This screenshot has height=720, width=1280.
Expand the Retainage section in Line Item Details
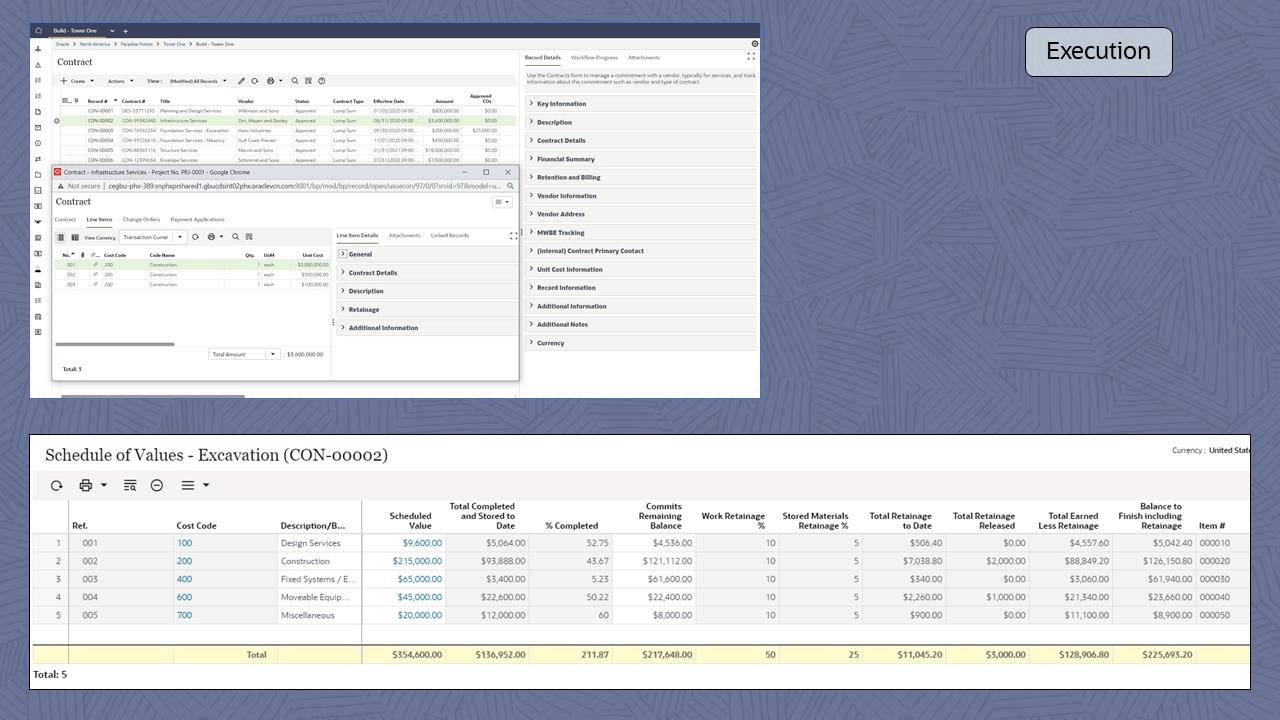point(363,310)
